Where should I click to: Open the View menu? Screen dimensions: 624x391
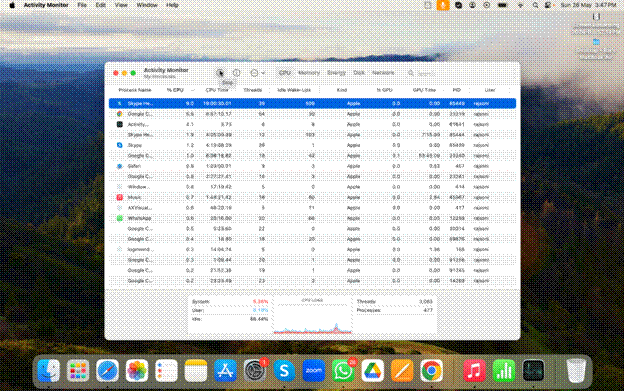tap(121, 5)
